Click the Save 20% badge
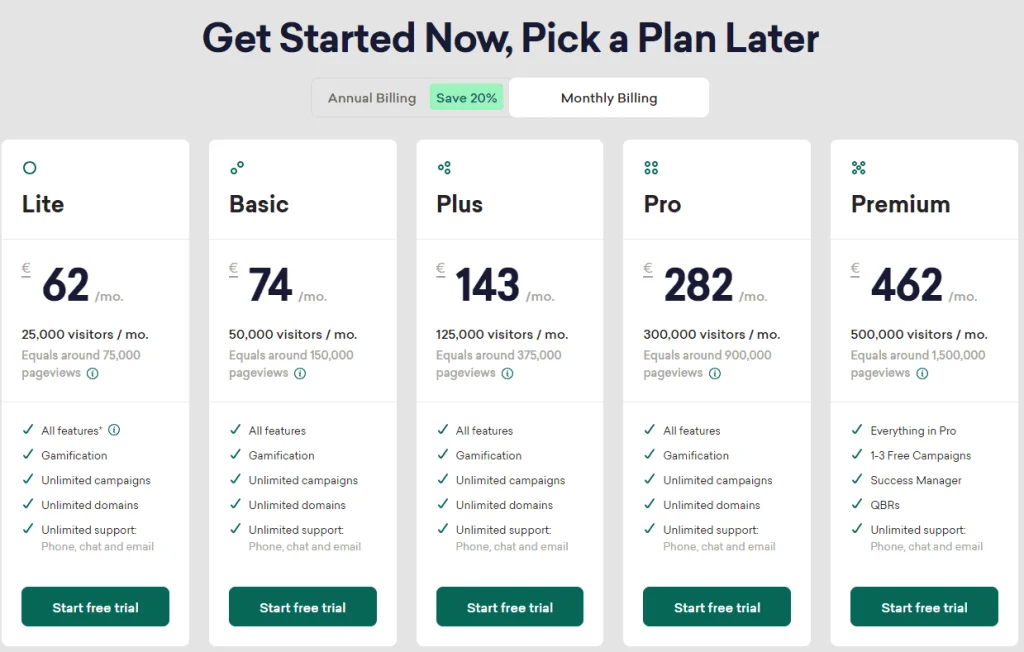The width and height of the screenshot is (1024, 652). [466, 97]
